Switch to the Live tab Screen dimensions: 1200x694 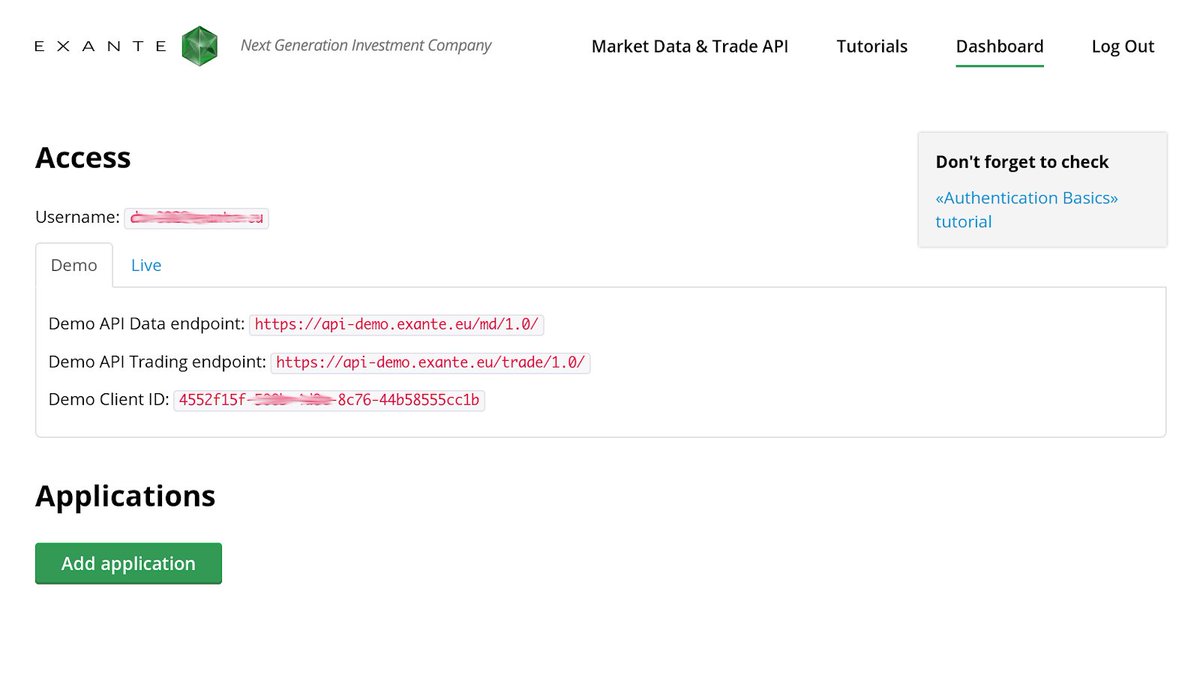click(x=146, y=265)
